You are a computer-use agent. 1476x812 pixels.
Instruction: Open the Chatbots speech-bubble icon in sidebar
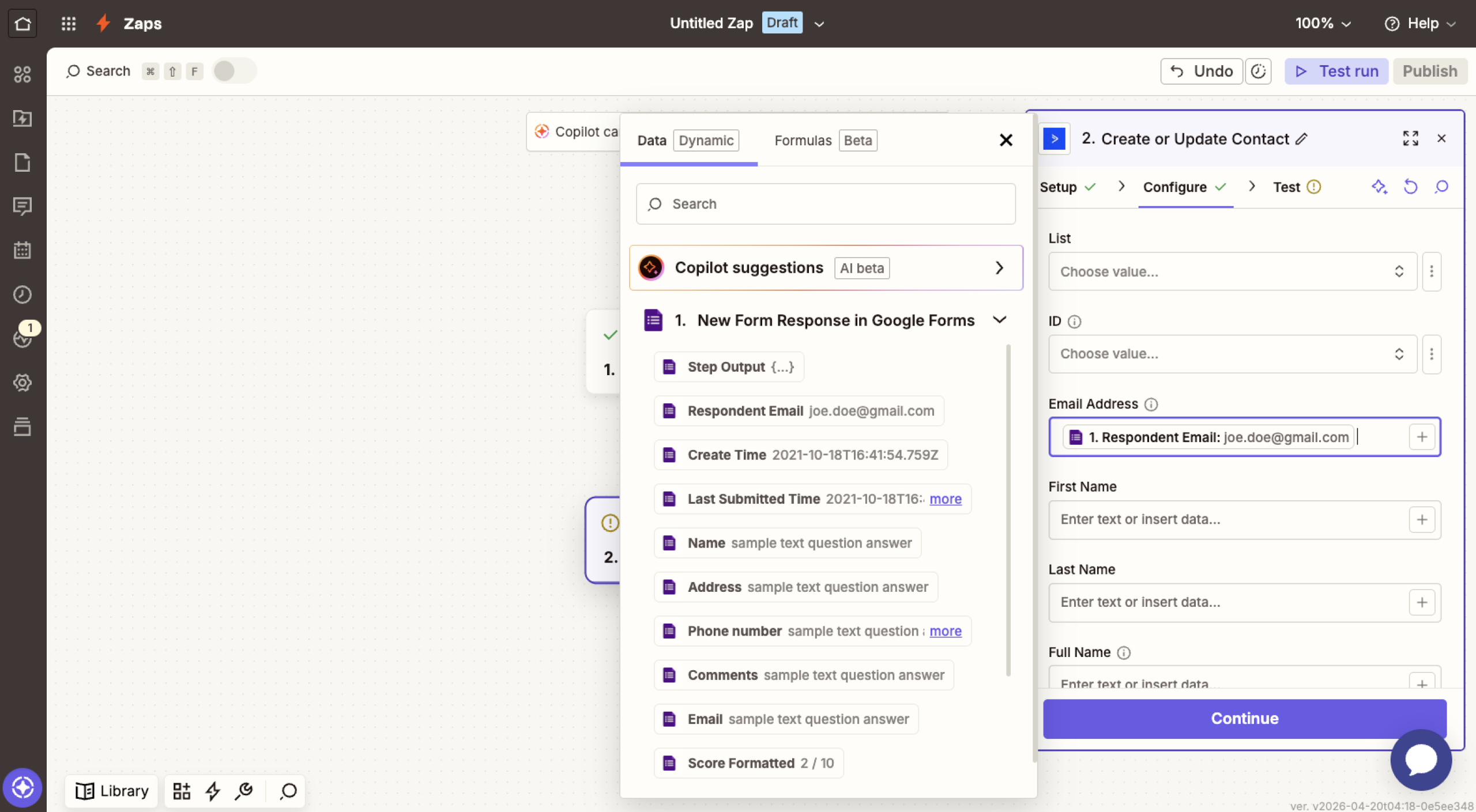tap(23, 206)
